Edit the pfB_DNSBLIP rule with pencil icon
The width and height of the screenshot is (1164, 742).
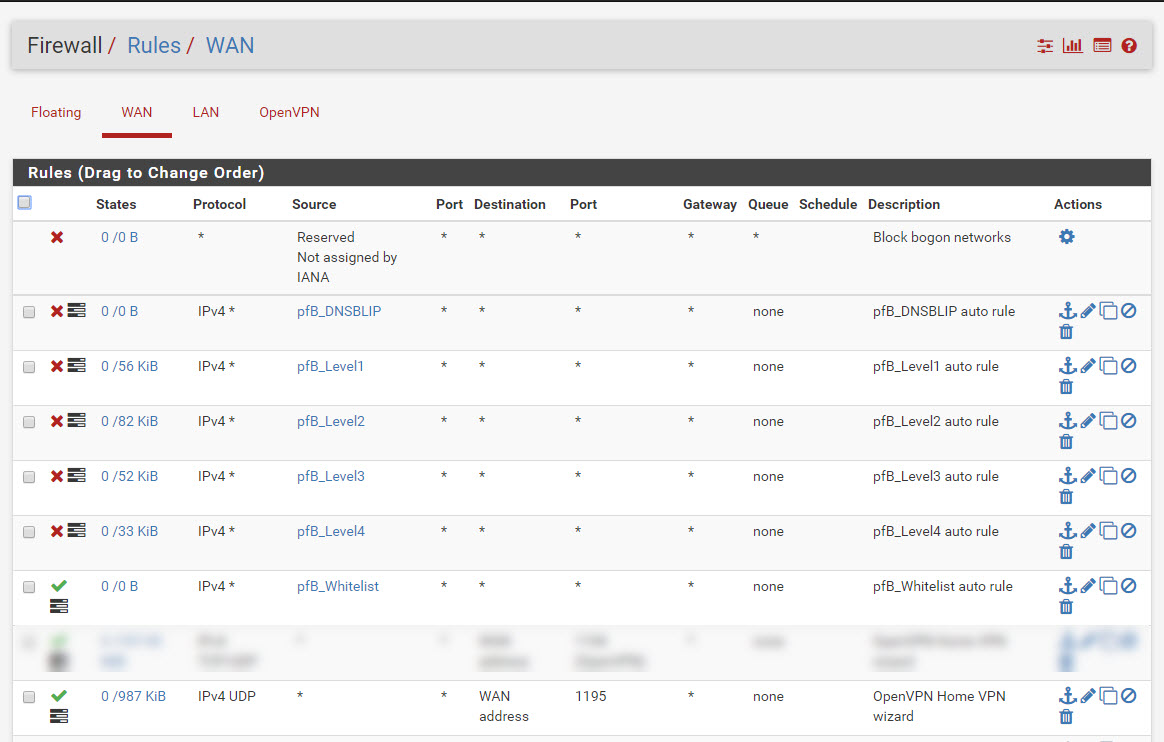1088,311
